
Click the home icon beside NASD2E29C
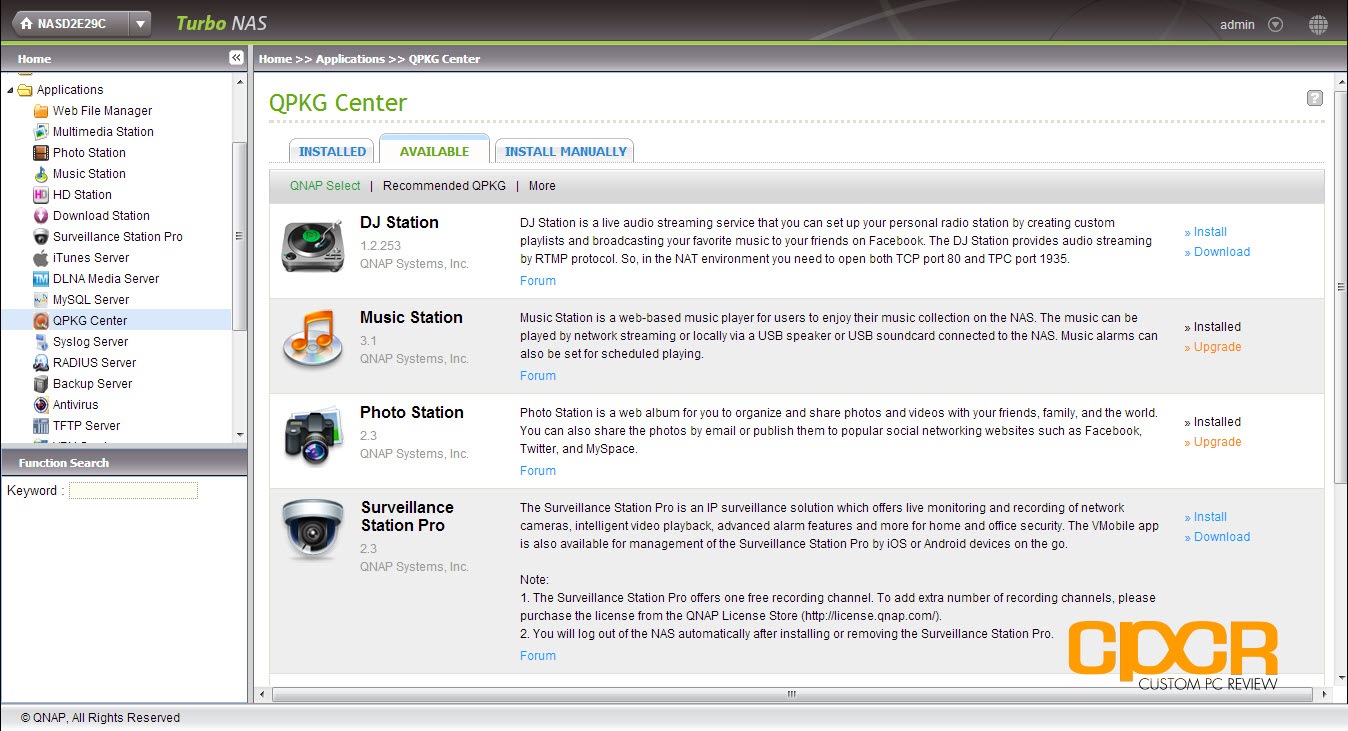coord(26,24)
